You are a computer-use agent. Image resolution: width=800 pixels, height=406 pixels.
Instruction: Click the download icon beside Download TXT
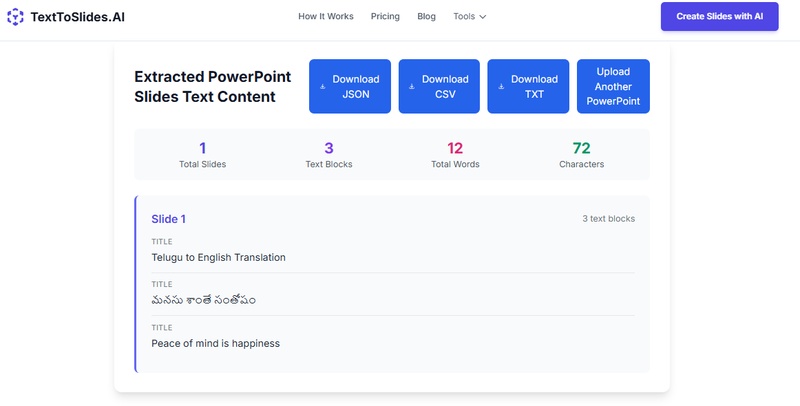500,87
